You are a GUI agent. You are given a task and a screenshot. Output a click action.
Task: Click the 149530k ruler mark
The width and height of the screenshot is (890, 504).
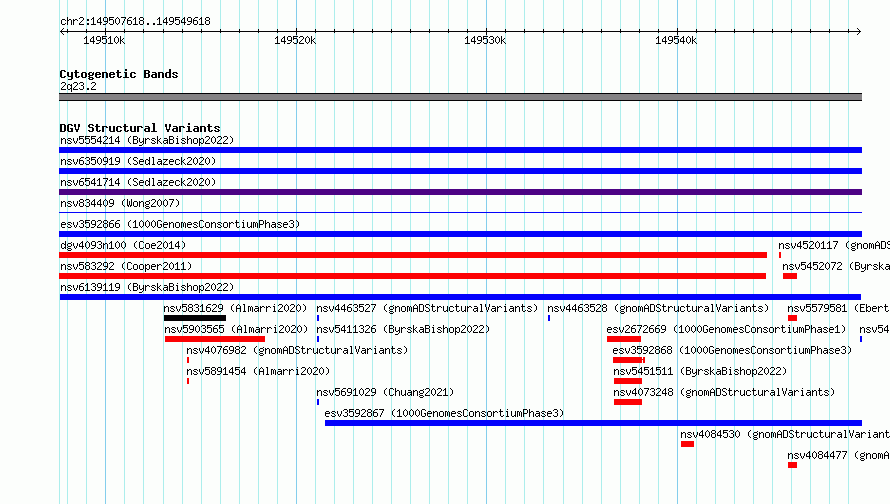point(485,40)
